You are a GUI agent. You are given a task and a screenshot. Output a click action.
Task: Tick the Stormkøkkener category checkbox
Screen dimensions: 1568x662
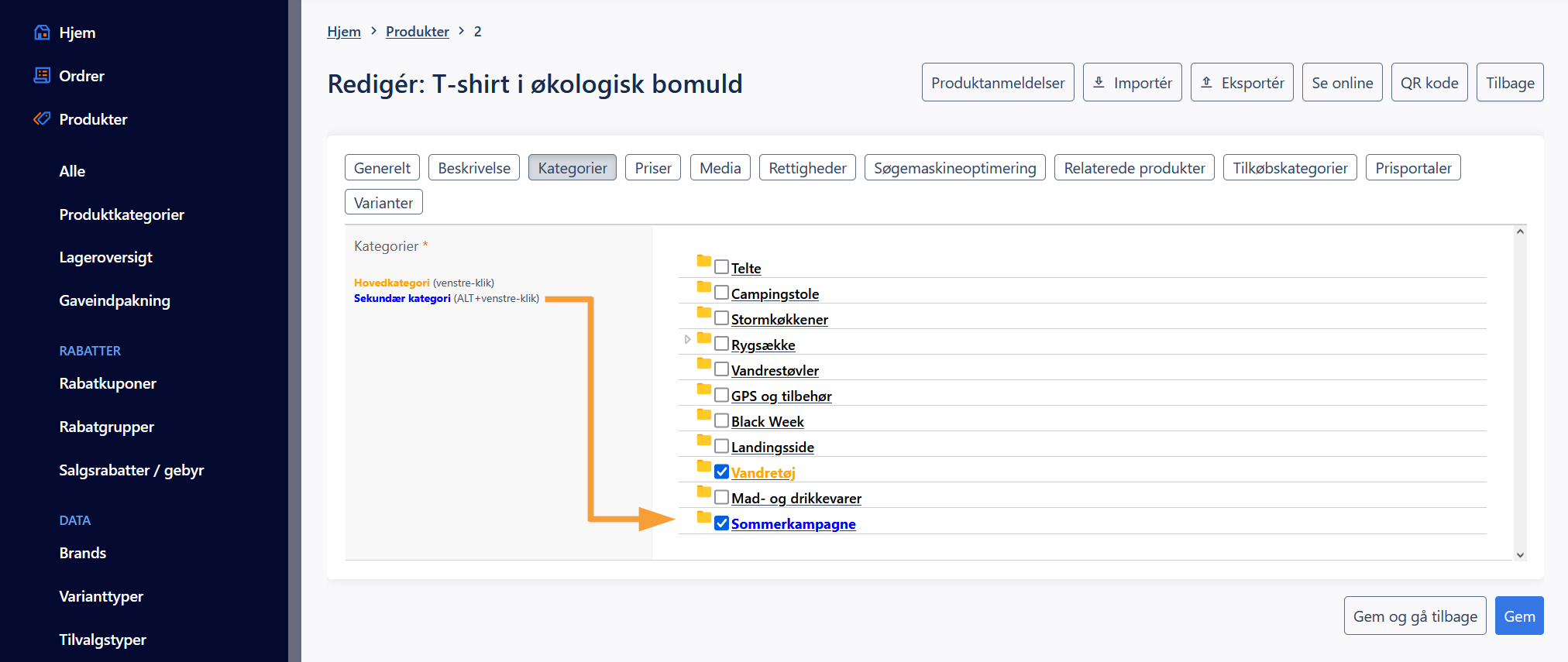click(722, 318)
